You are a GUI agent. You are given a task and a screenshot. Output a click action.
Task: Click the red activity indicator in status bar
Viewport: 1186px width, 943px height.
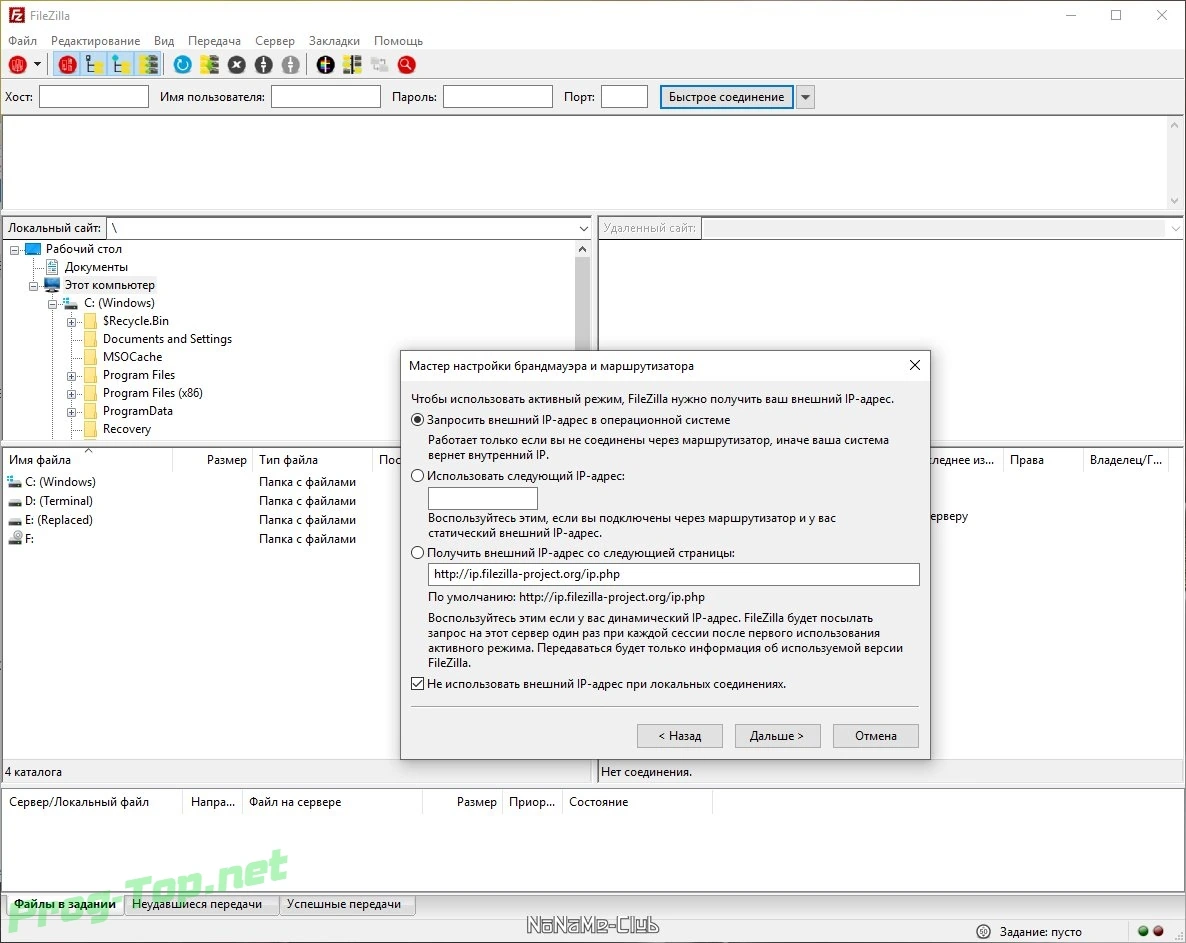tap(1158, 931)
